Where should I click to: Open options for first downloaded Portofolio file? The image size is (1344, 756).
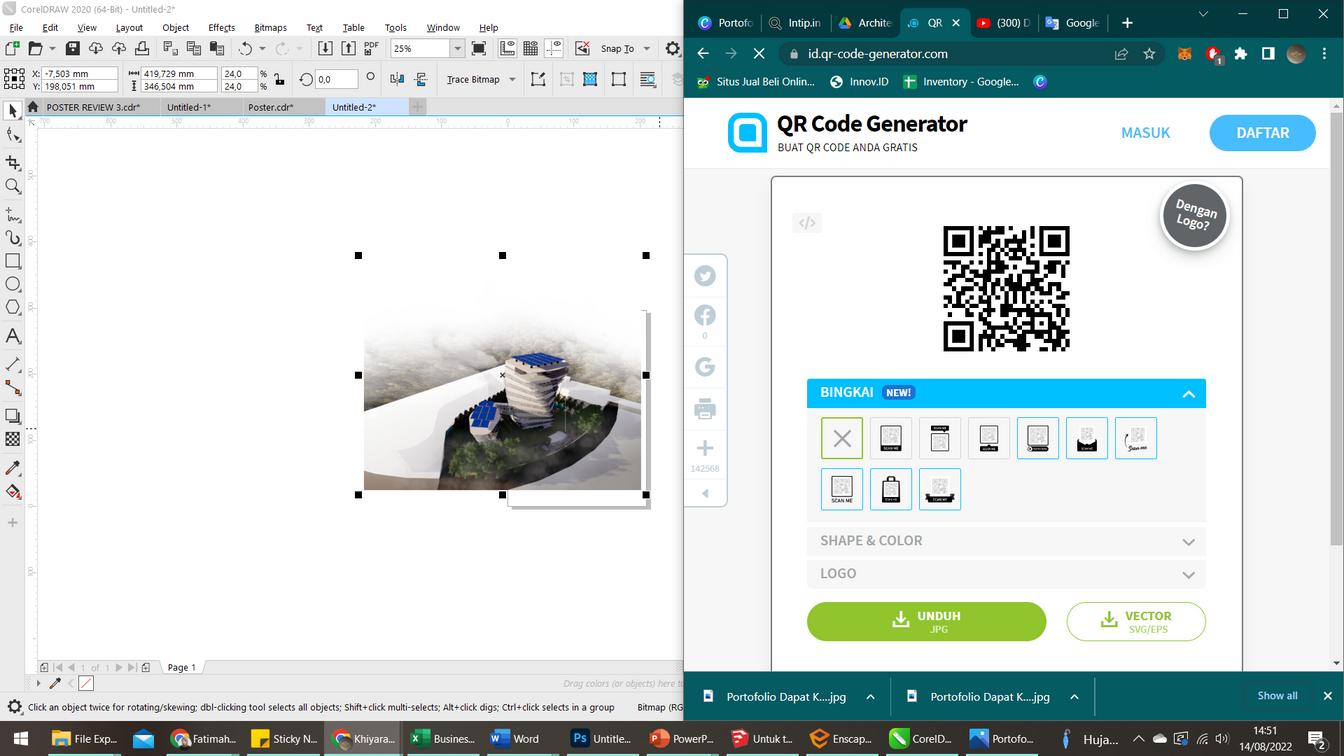click(x=870, y=697)
